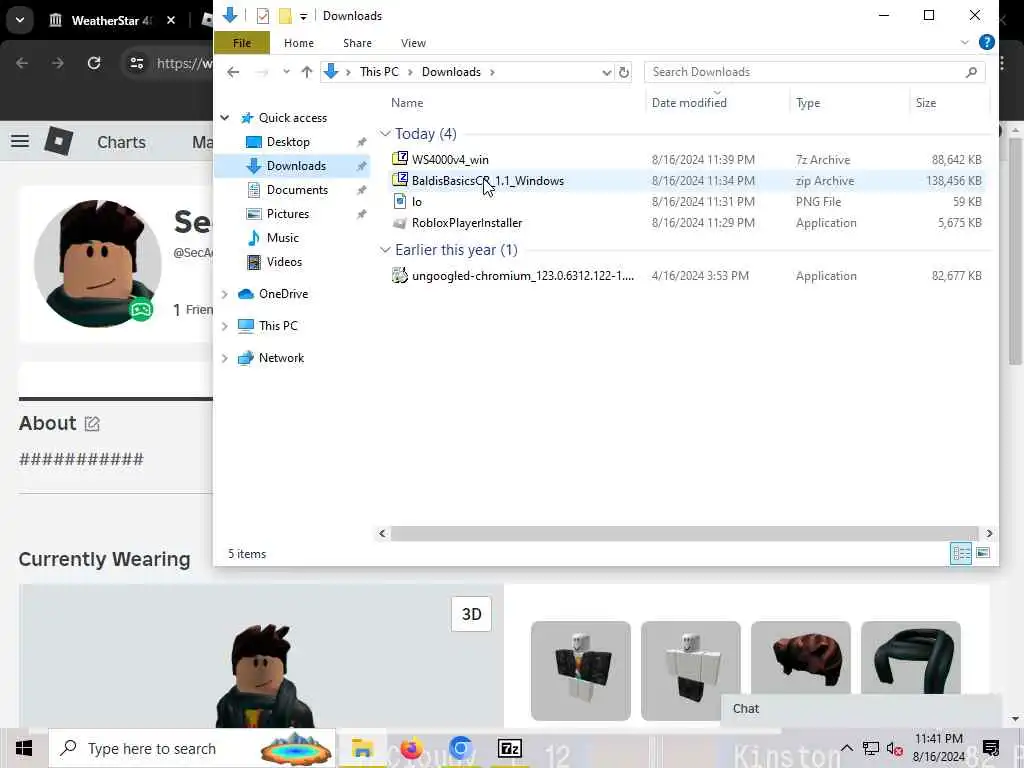The height and width of the screenshot is (768, 1024).
Task: Click horizontal scrollbar right arrow
Action: (989, 534)
